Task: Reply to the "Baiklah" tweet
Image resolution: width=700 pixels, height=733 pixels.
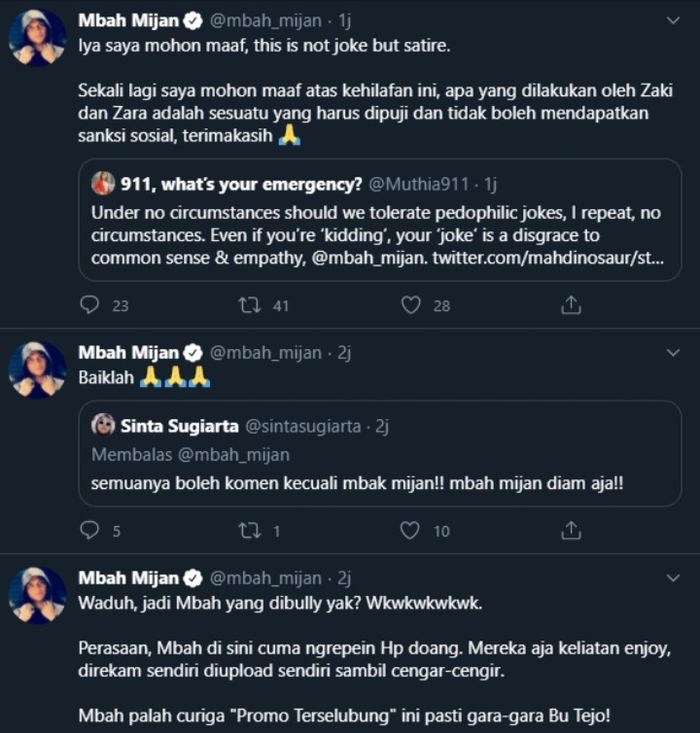Action: coord(90,530)
